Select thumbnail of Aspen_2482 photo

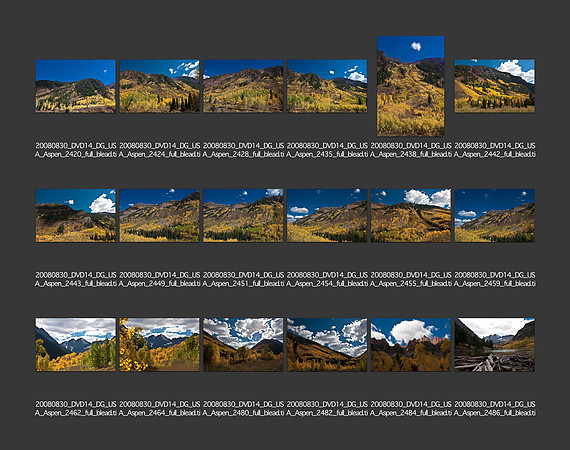point(327,345)
